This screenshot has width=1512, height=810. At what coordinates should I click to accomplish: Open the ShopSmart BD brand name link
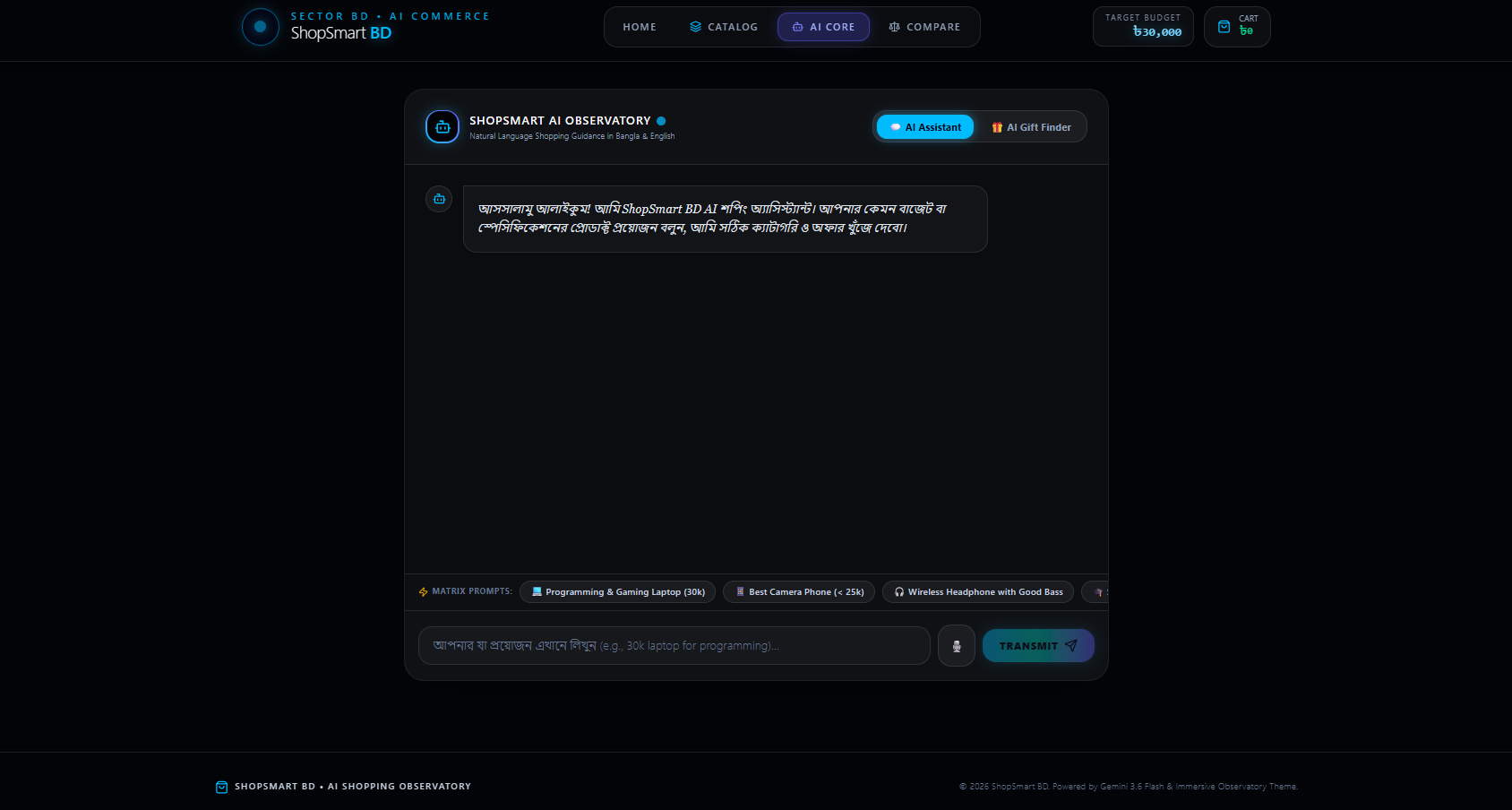click(341, 33)
